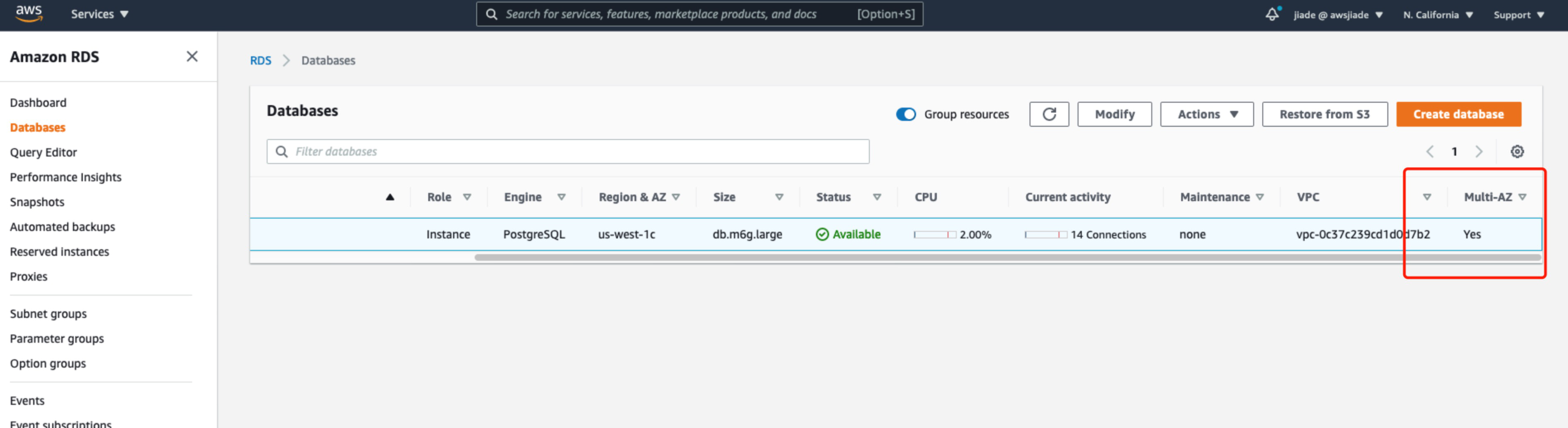
Task: Click the Restore from S3 button
Action: (1324, 114)
